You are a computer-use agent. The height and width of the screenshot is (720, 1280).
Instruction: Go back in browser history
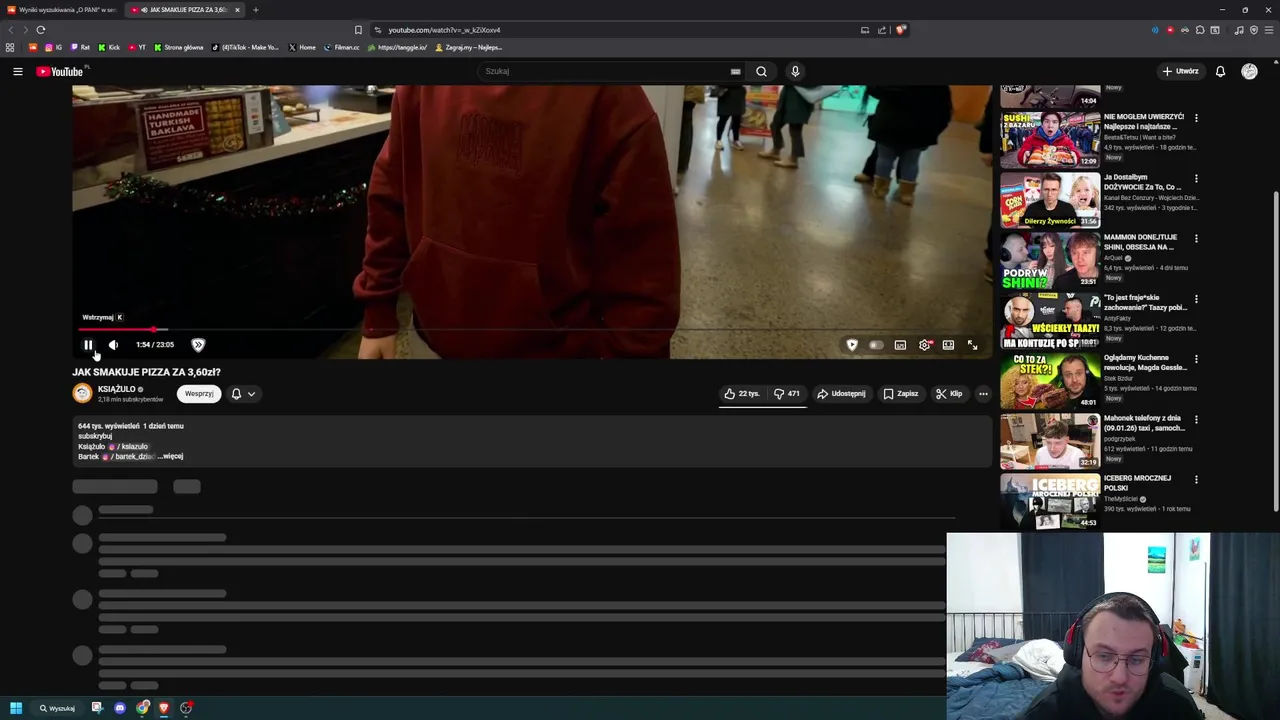pyautogui.click(x=11, y=30)
